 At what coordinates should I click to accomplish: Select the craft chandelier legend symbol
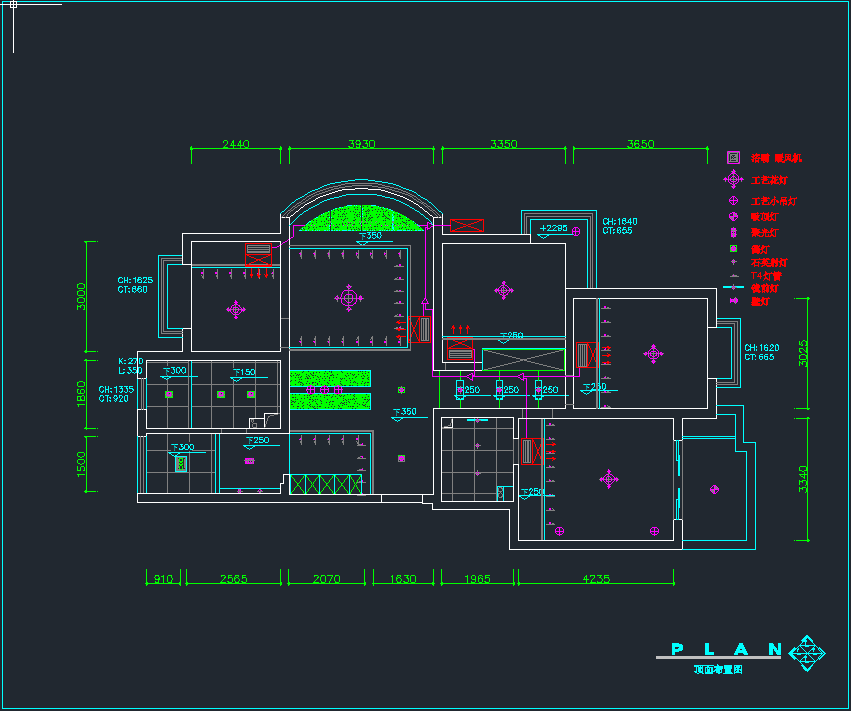(733, 179)
